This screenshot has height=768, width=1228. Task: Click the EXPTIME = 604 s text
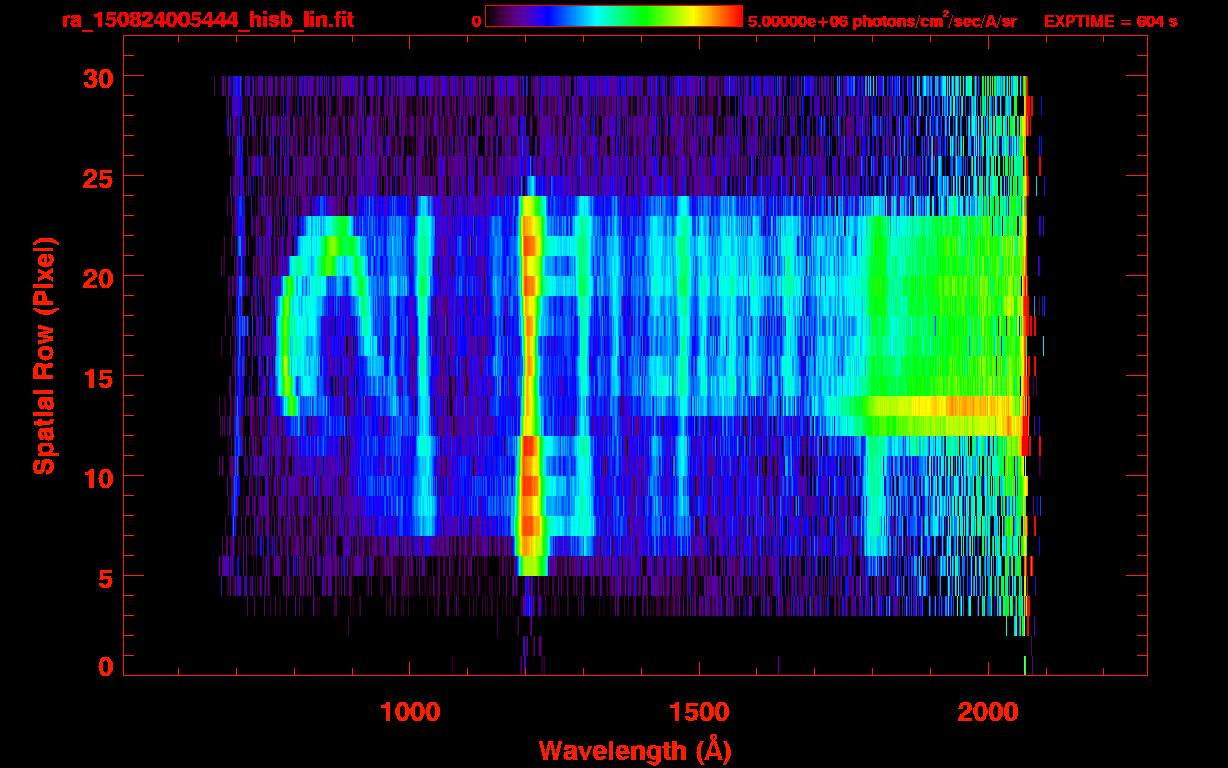coord(1110,21)
